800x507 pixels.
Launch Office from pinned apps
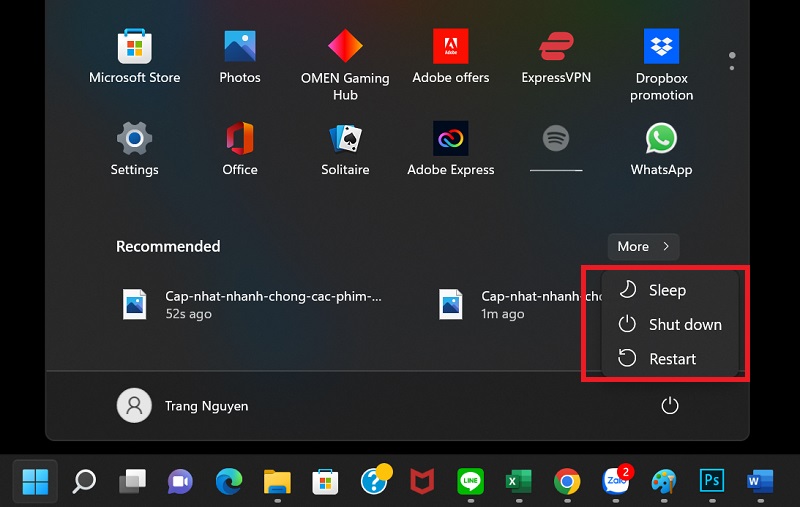(x=240, y=148)
